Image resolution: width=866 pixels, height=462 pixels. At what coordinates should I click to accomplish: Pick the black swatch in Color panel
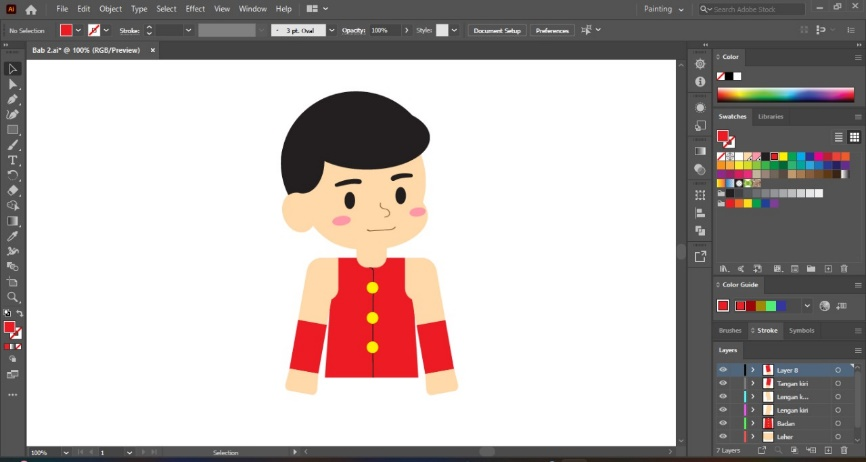point(729,76)
